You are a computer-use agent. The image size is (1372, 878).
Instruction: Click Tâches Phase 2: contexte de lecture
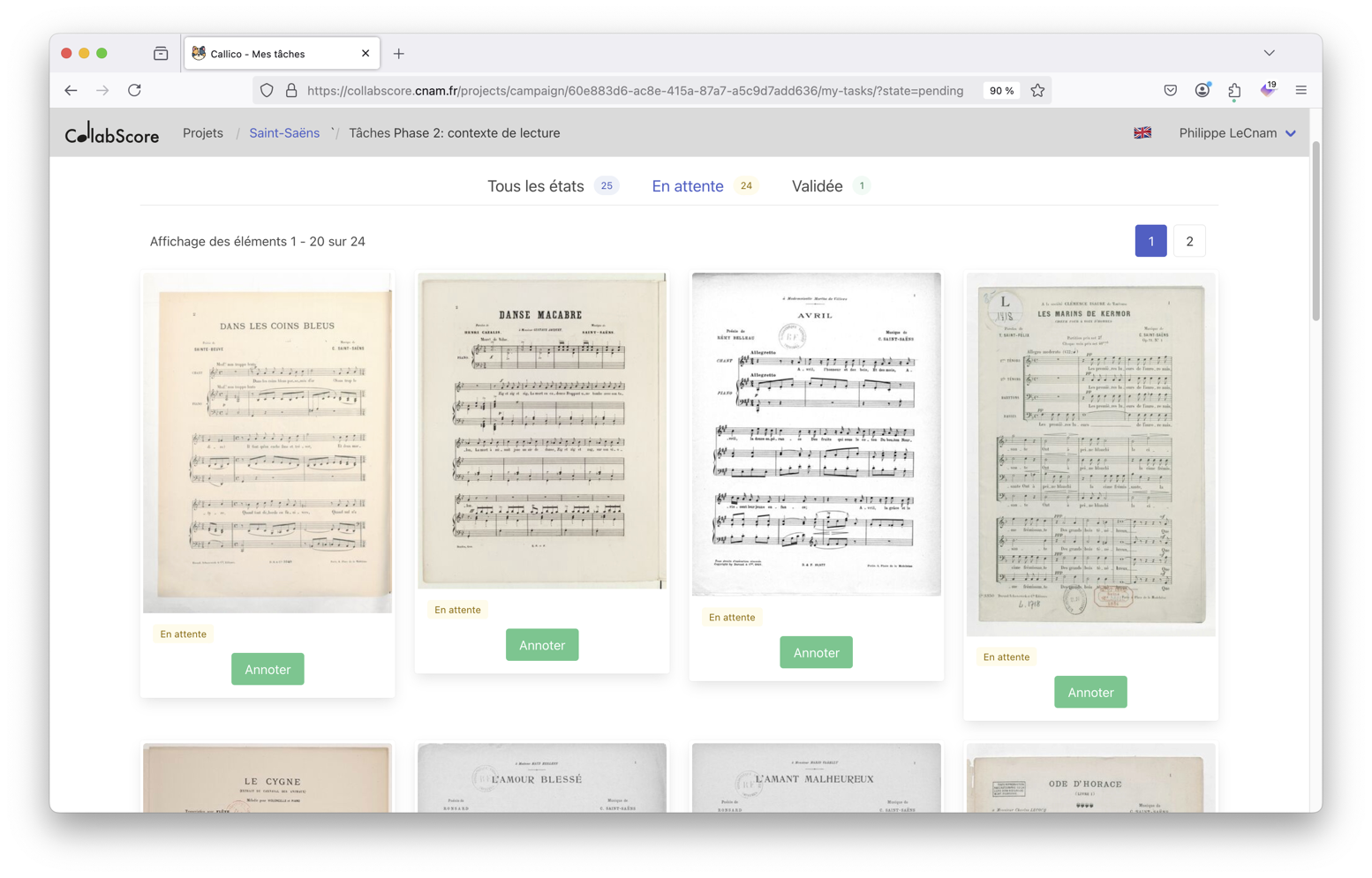(x=455, y=133)
